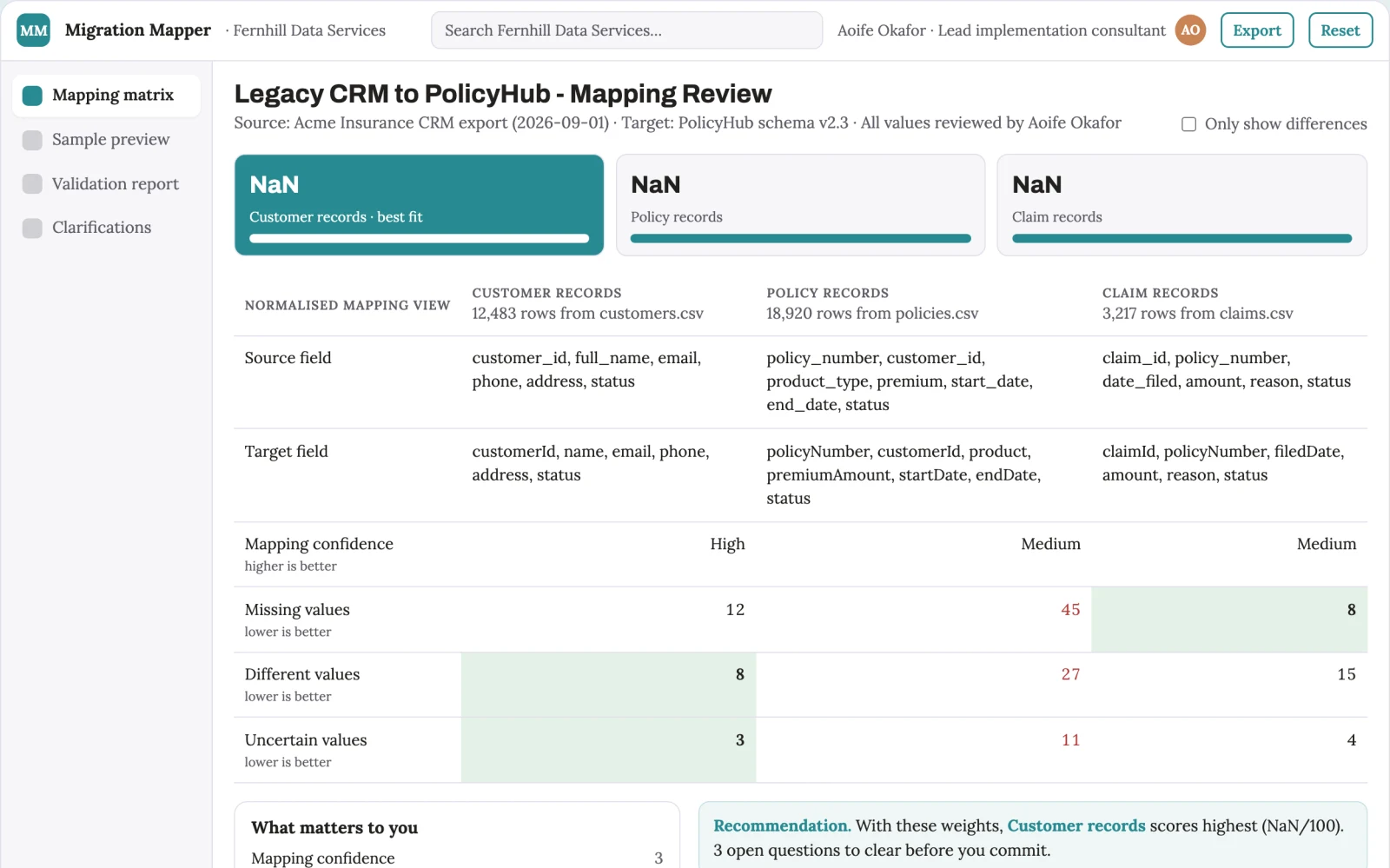Click the Export button
The image size is (1390, 868).
1257,30
